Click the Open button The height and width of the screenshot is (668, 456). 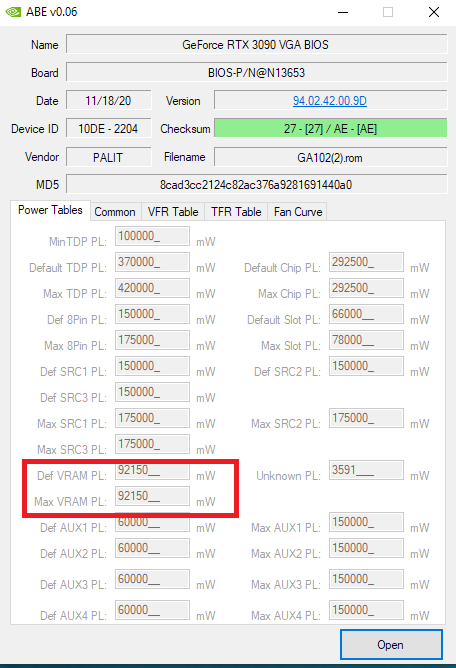pyautogui.click(x=391, y=645)
